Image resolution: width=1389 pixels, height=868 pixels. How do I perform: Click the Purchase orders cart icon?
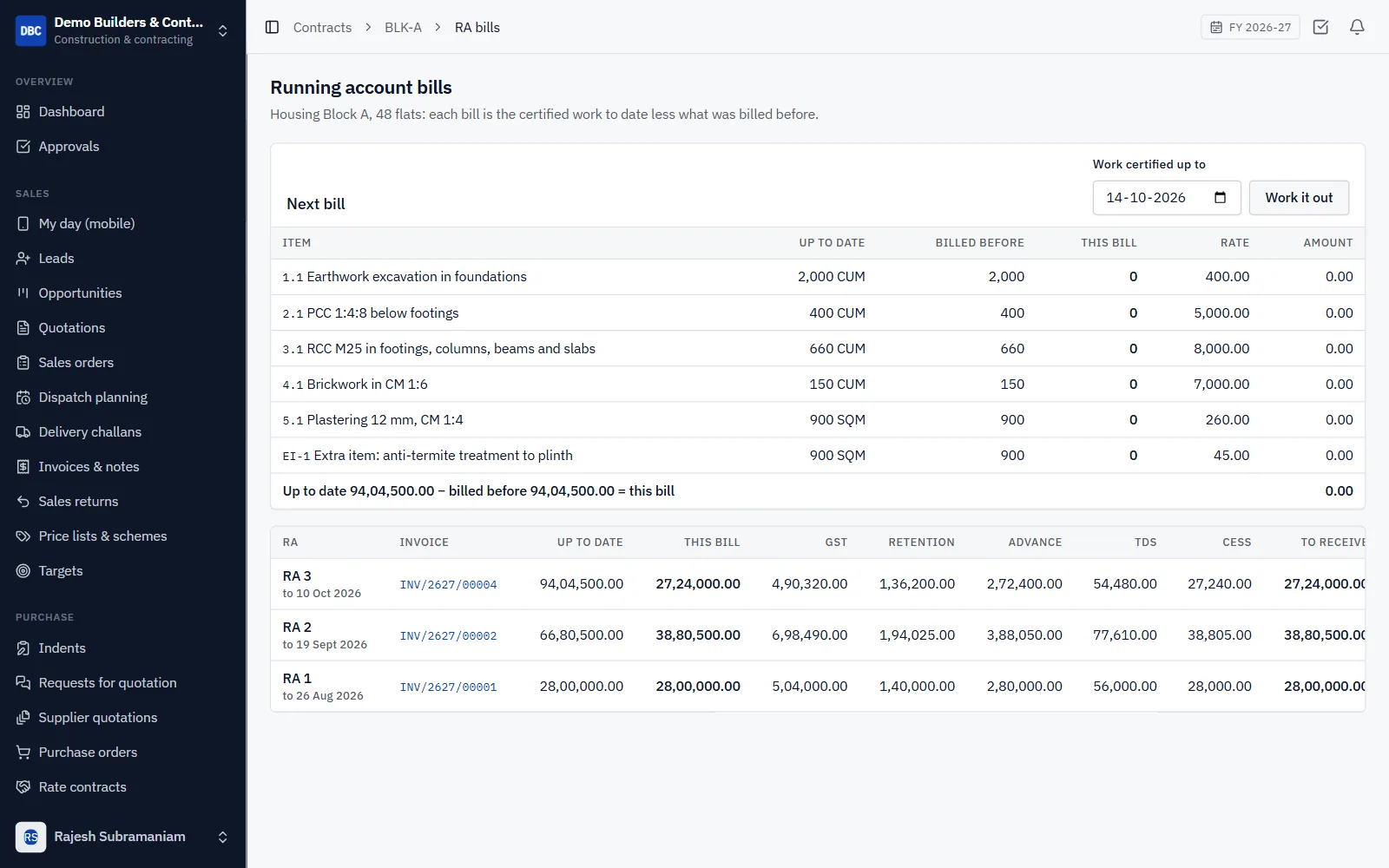[x=23, y=753]
